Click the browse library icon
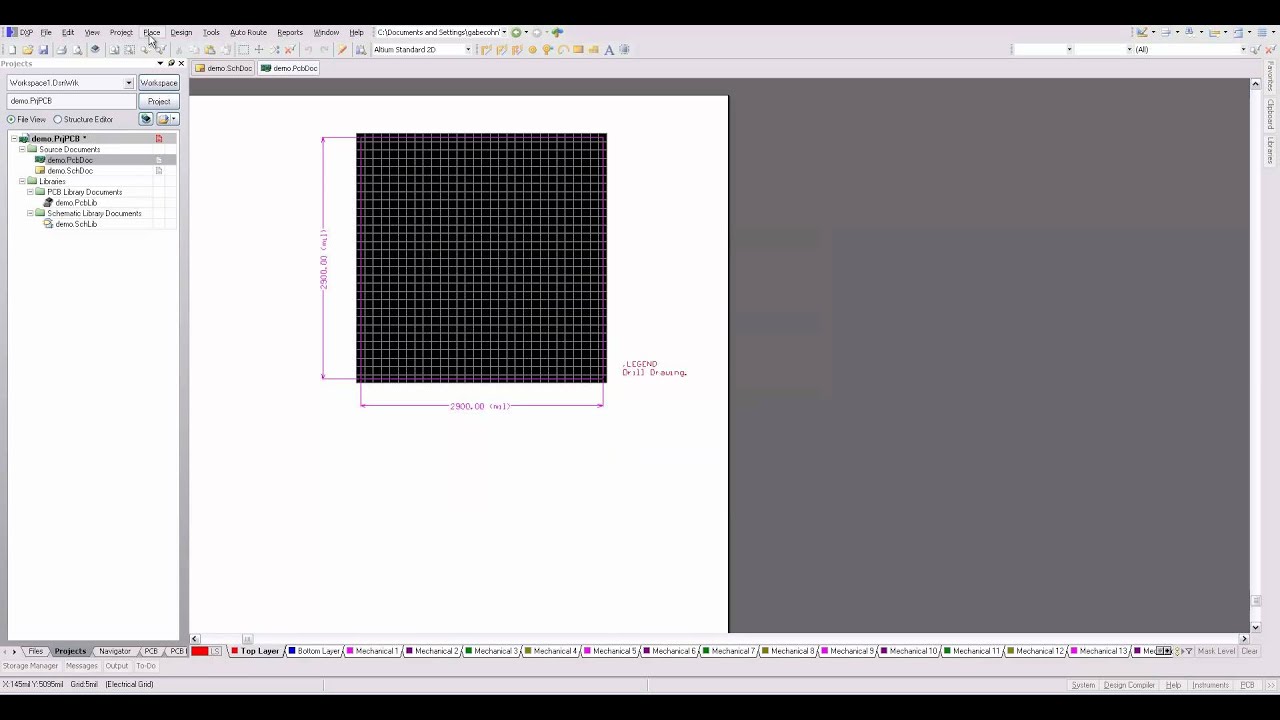 tap(361, 49)
